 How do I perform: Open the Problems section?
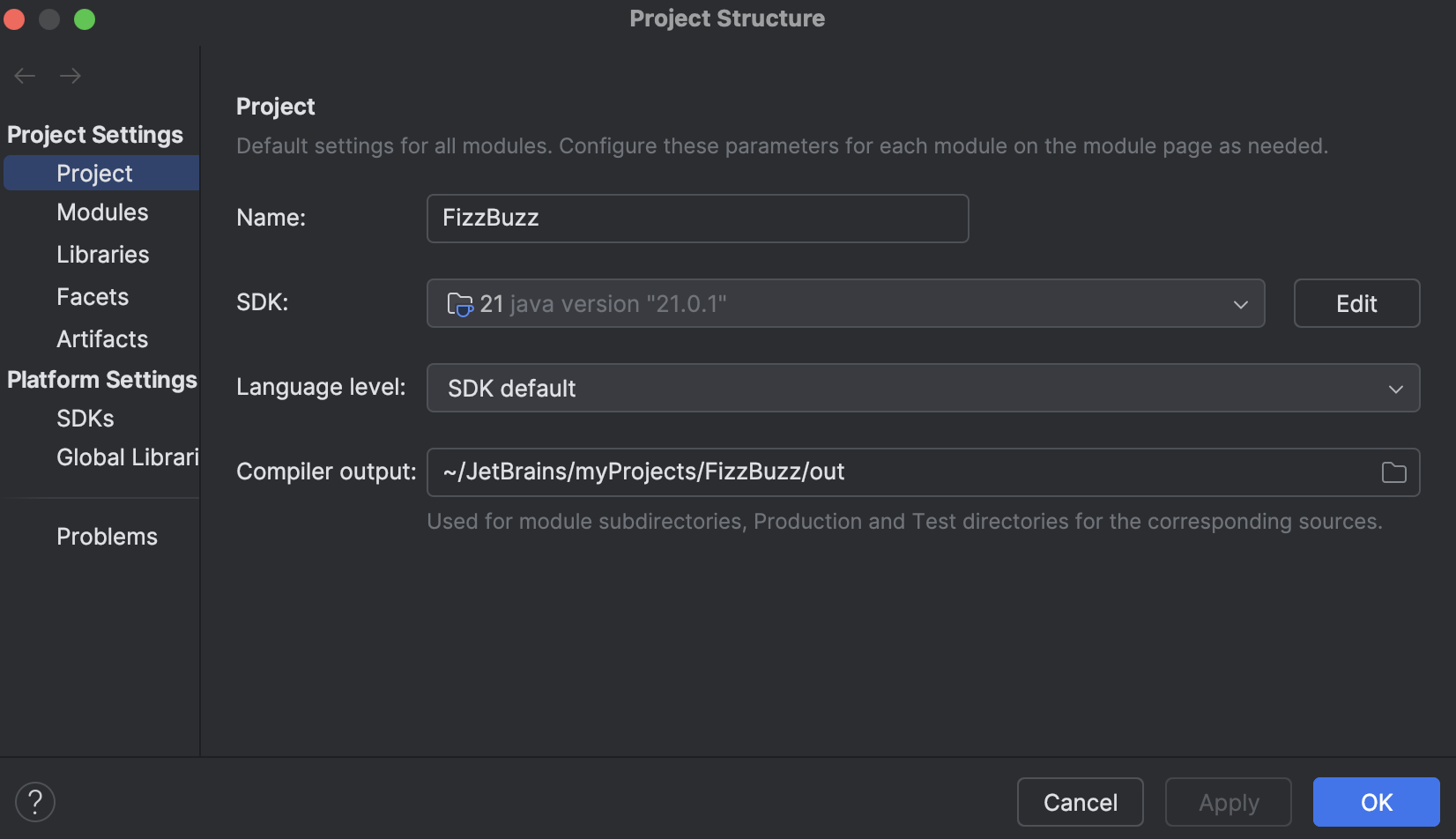click(107, 536)
